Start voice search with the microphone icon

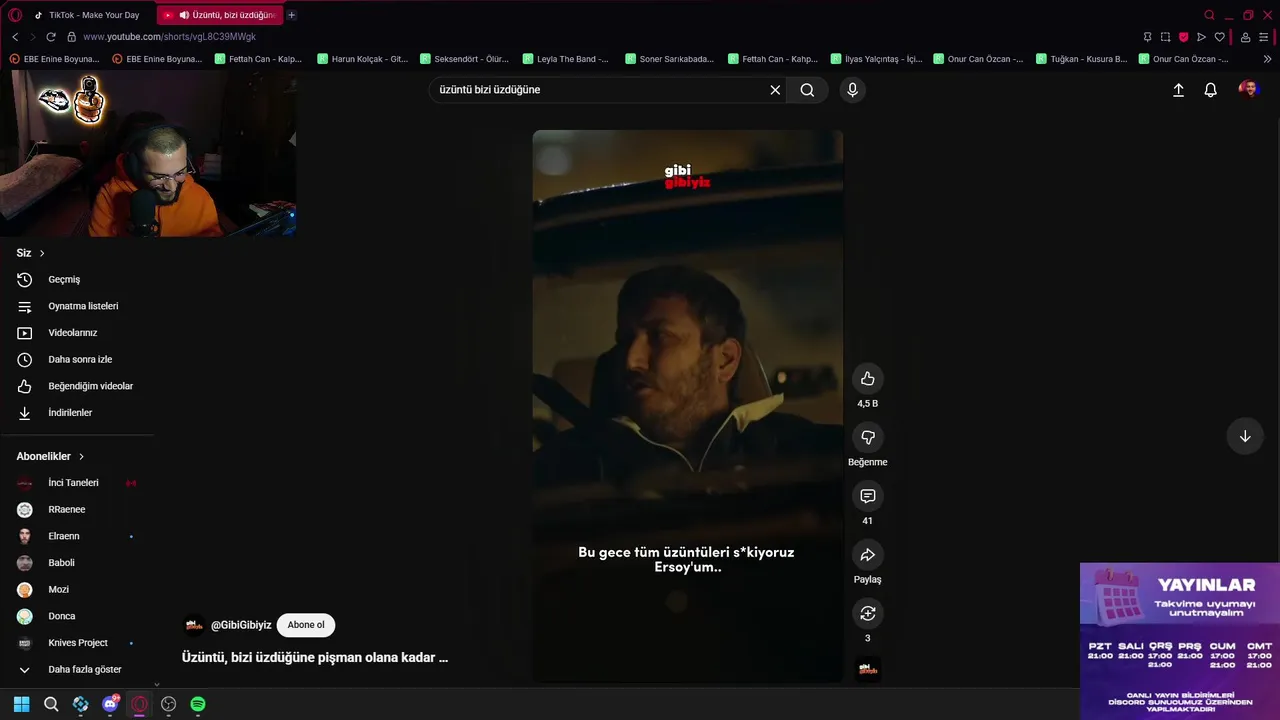tap(852, 90)
